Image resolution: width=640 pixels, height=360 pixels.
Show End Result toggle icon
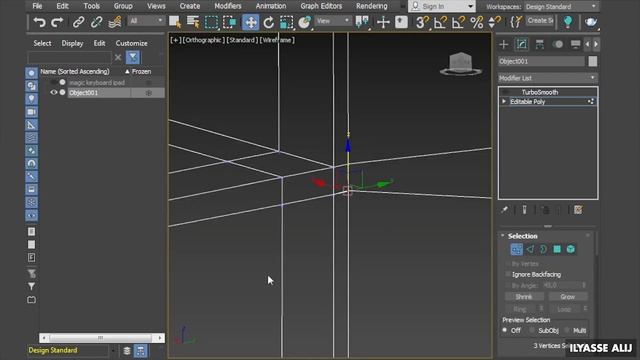(x=524, y=210)
